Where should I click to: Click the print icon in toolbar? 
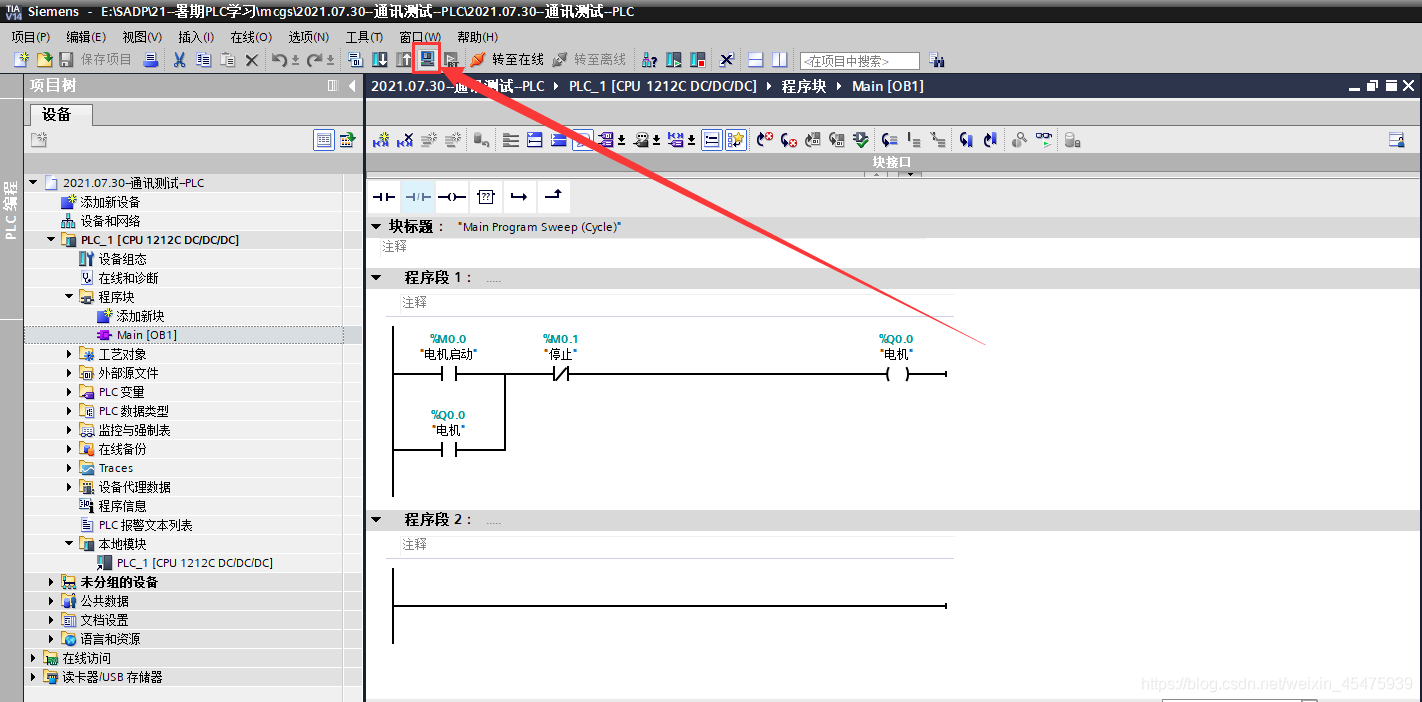point(151,60)
